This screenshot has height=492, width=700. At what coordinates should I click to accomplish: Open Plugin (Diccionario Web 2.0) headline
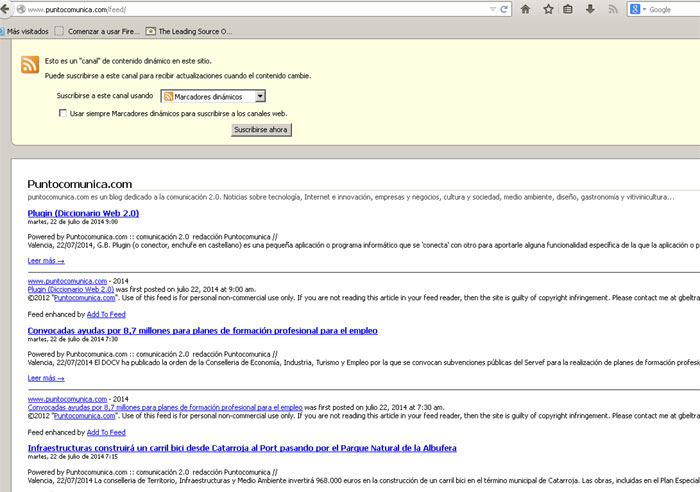tap(83, 213)
